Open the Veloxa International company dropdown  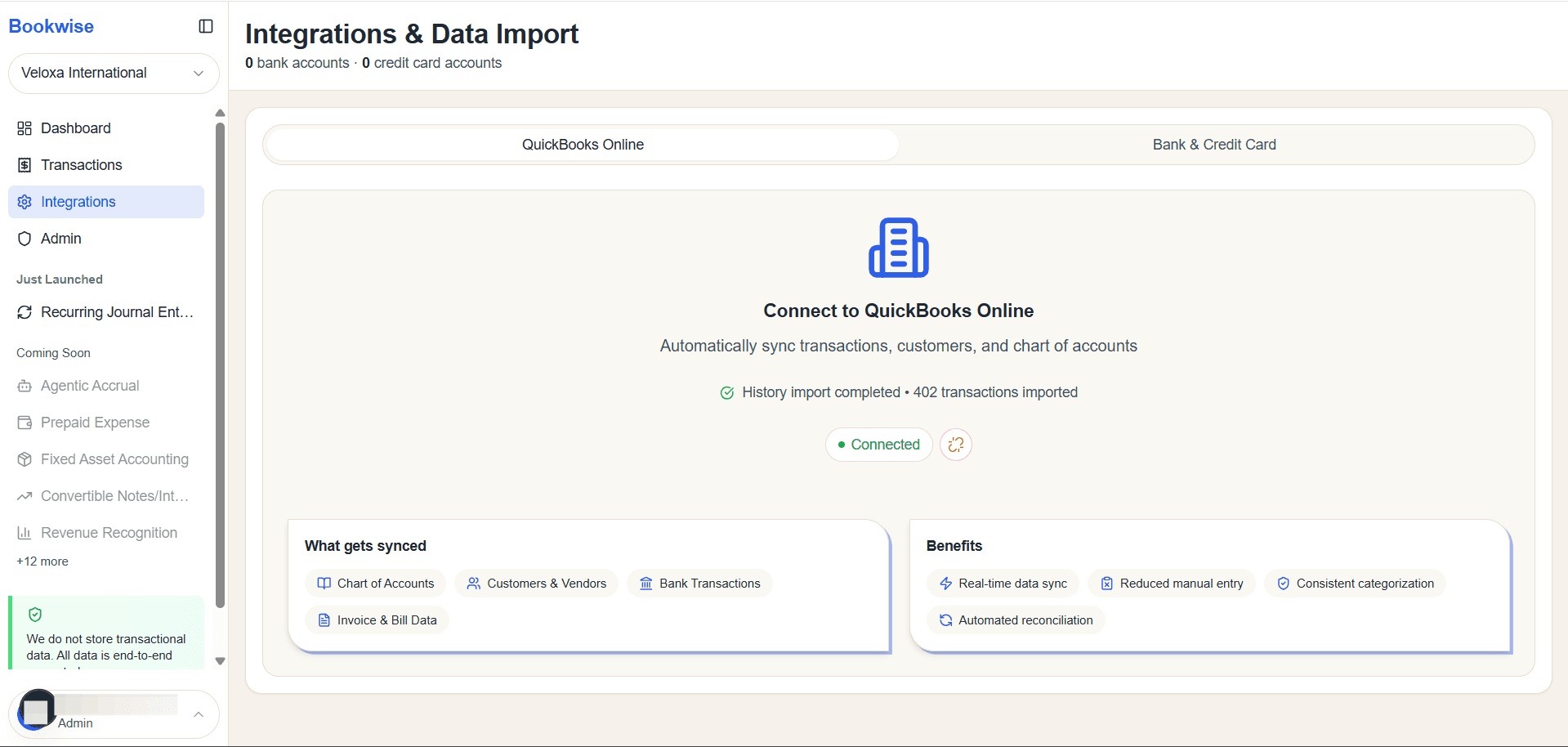(114, 73)
